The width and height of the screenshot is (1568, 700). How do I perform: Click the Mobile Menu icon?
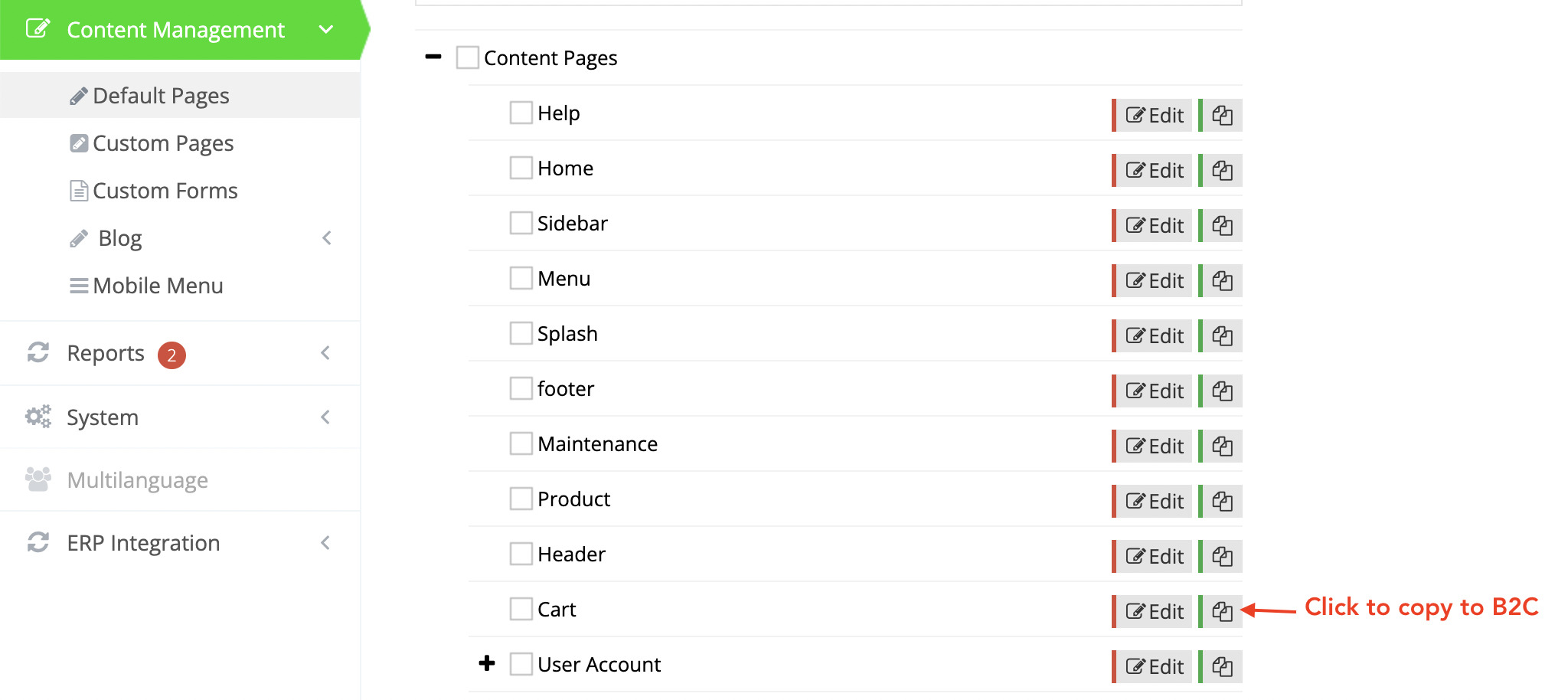[x=79, y=285]
